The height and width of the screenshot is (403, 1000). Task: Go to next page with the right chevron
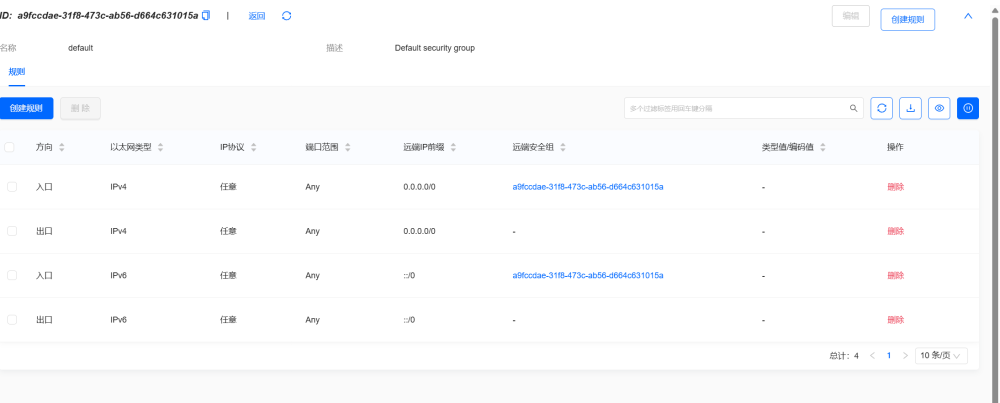coord(905,355)
